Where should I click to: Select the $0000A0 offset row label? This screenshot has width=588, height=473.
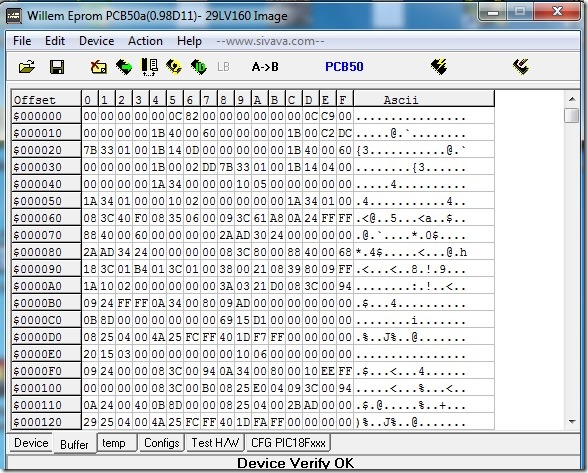tap(46, 286)
